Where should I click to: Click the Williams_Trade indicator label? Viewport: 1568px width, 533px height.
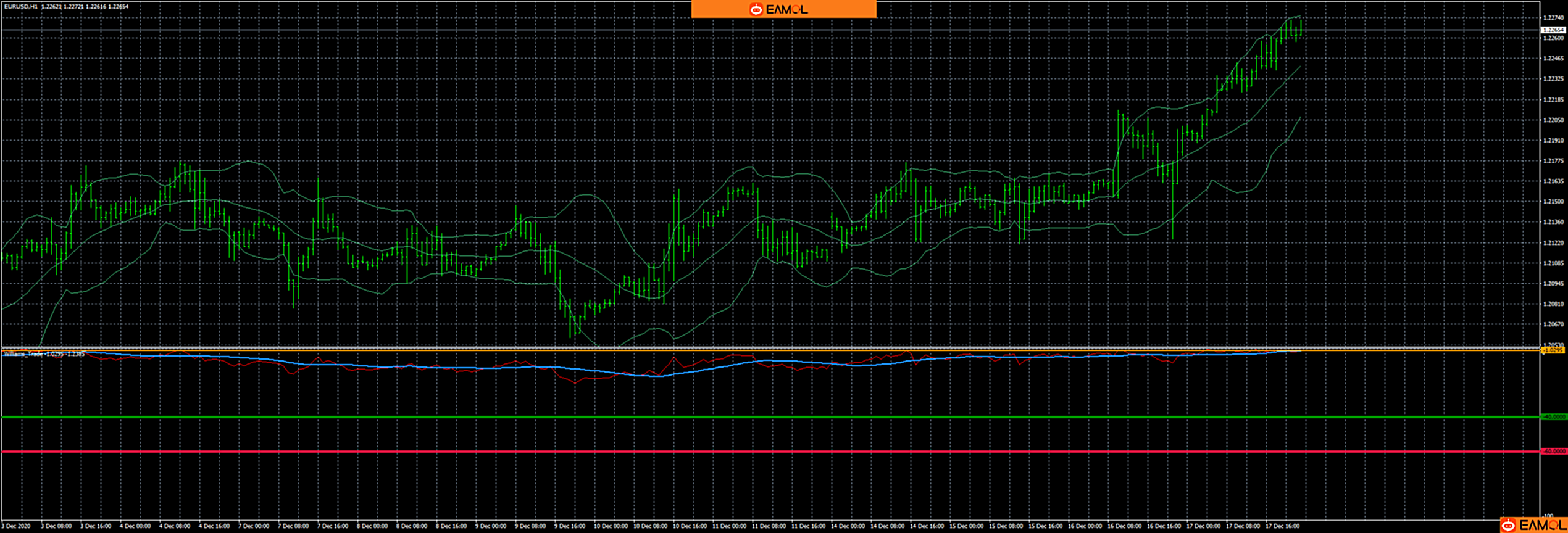click(x=23, y=354)
